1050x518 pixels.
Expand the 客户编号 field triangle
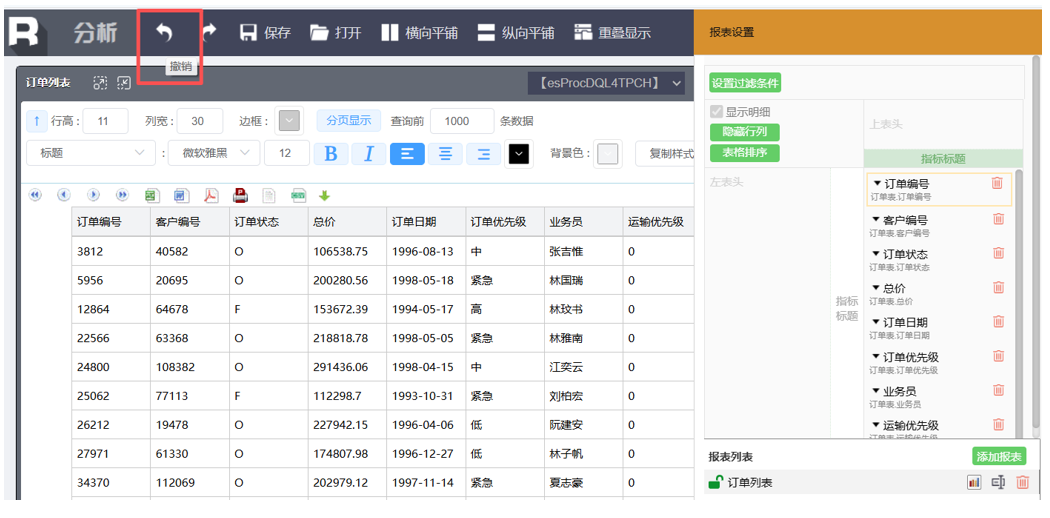[x=877, y=219]
